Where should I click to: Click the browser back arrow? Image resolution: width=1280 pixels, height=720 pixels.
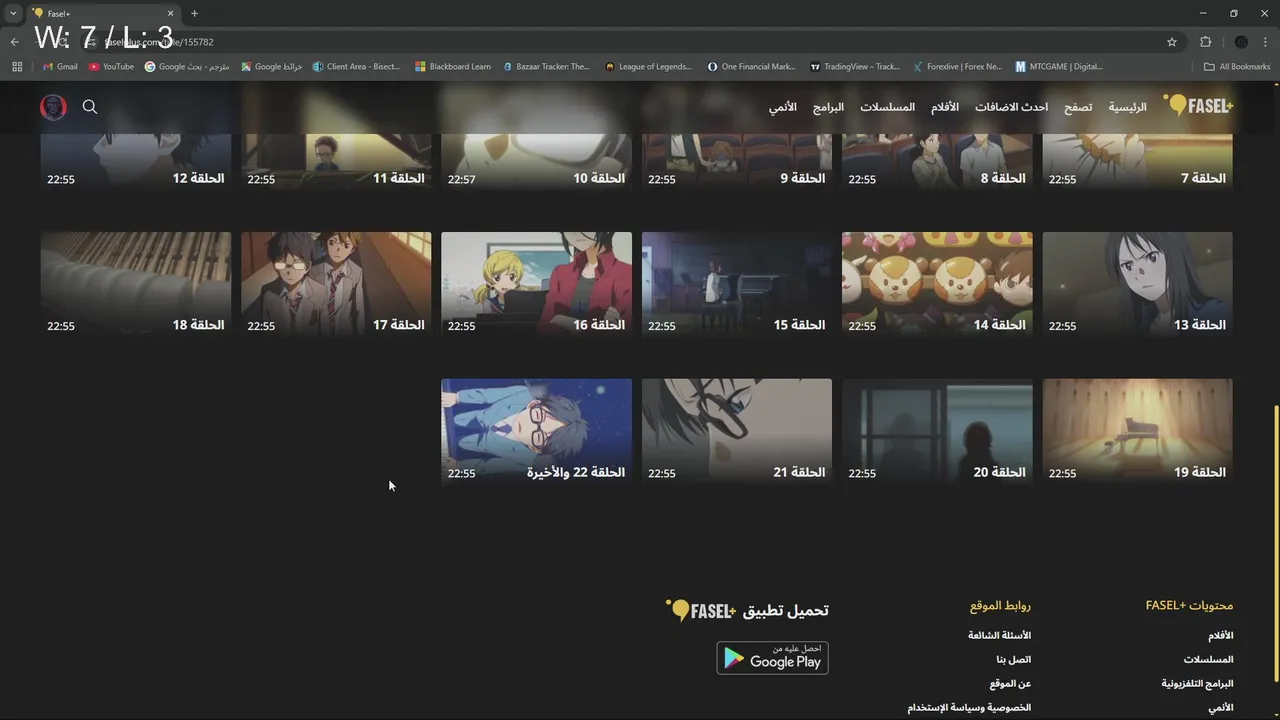[14, 42]
